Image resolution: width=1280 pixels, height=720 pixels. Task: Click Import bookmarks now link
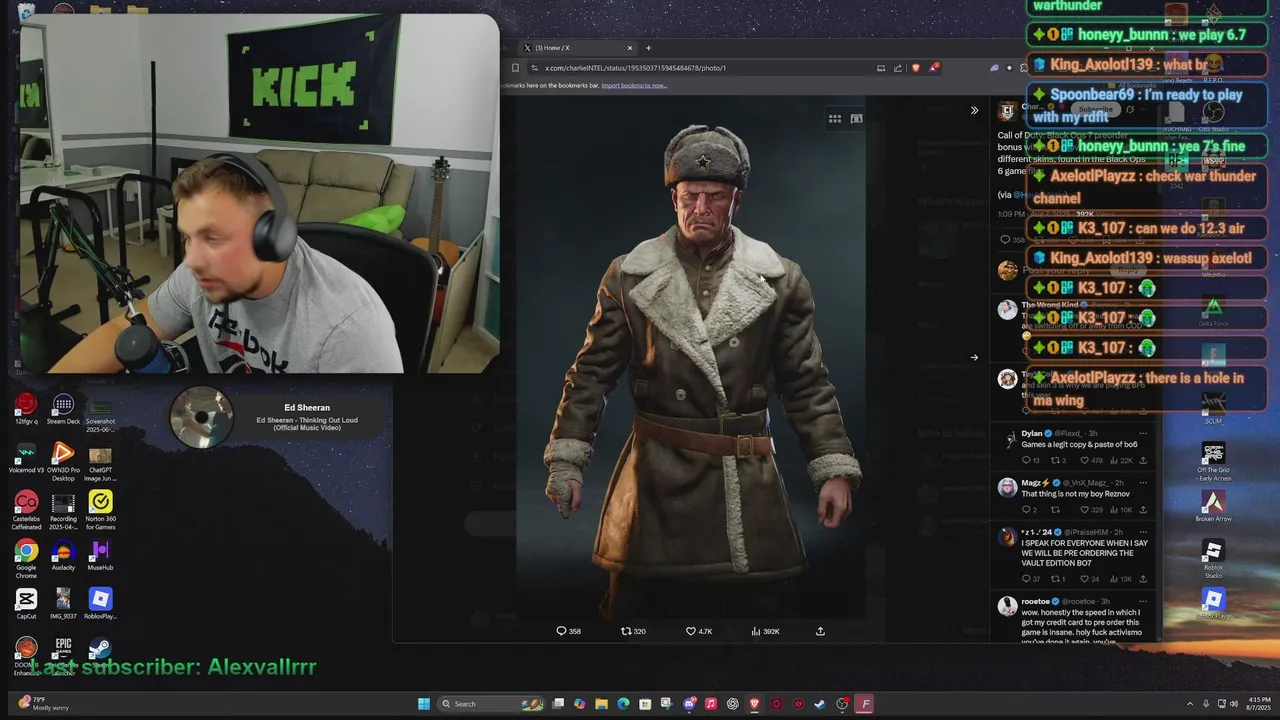(634, 86)
